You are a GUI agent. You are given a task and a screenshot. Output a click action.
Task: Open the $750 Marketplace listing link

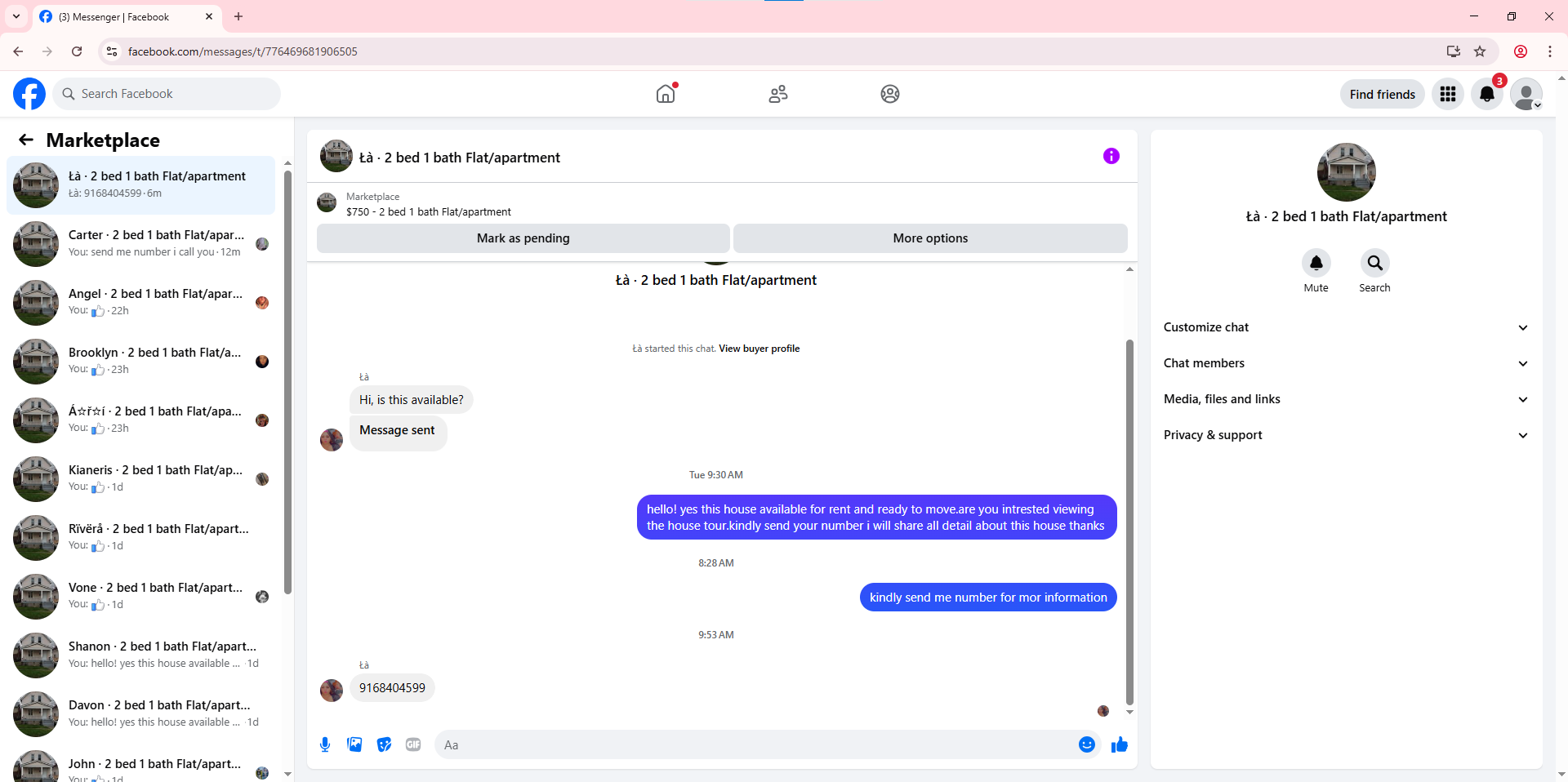click(429, 211)
